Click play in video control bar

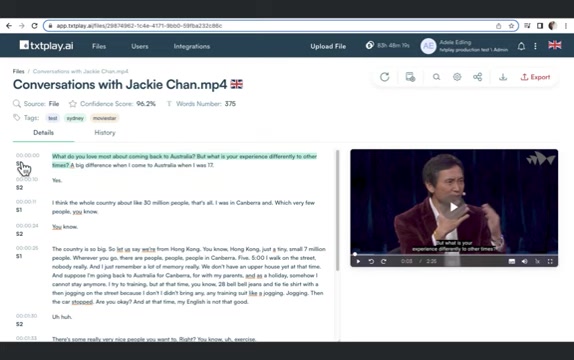point(358,261)
